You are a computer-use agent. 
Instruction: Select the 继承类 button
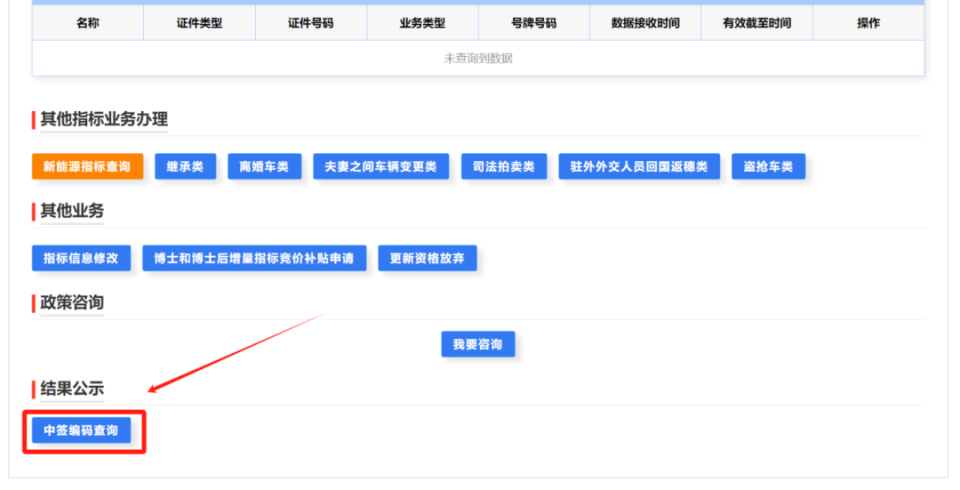[186, 167]
